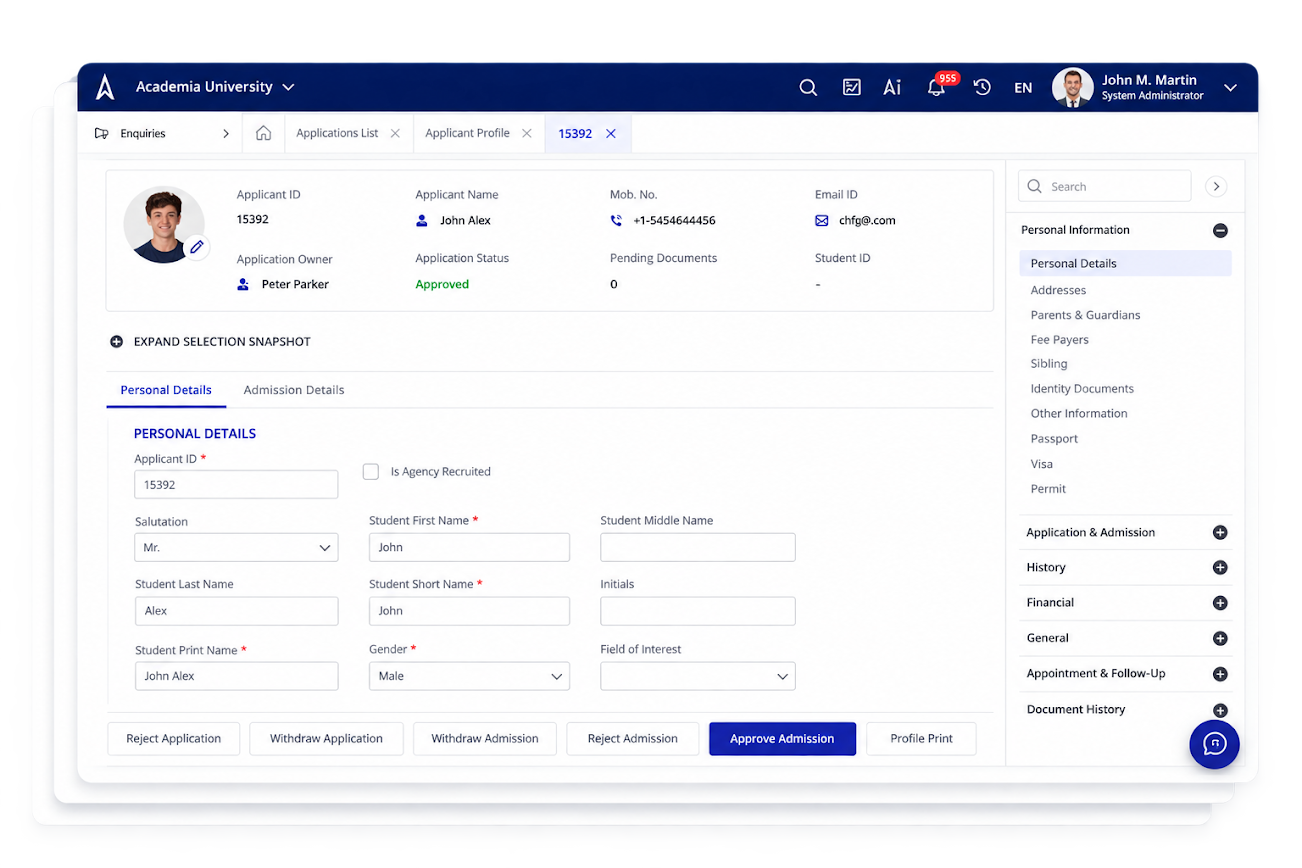Click the phone icon next to +1-5454644456
The height and width of the screenshot is (868, 1302).
[616, 221]
